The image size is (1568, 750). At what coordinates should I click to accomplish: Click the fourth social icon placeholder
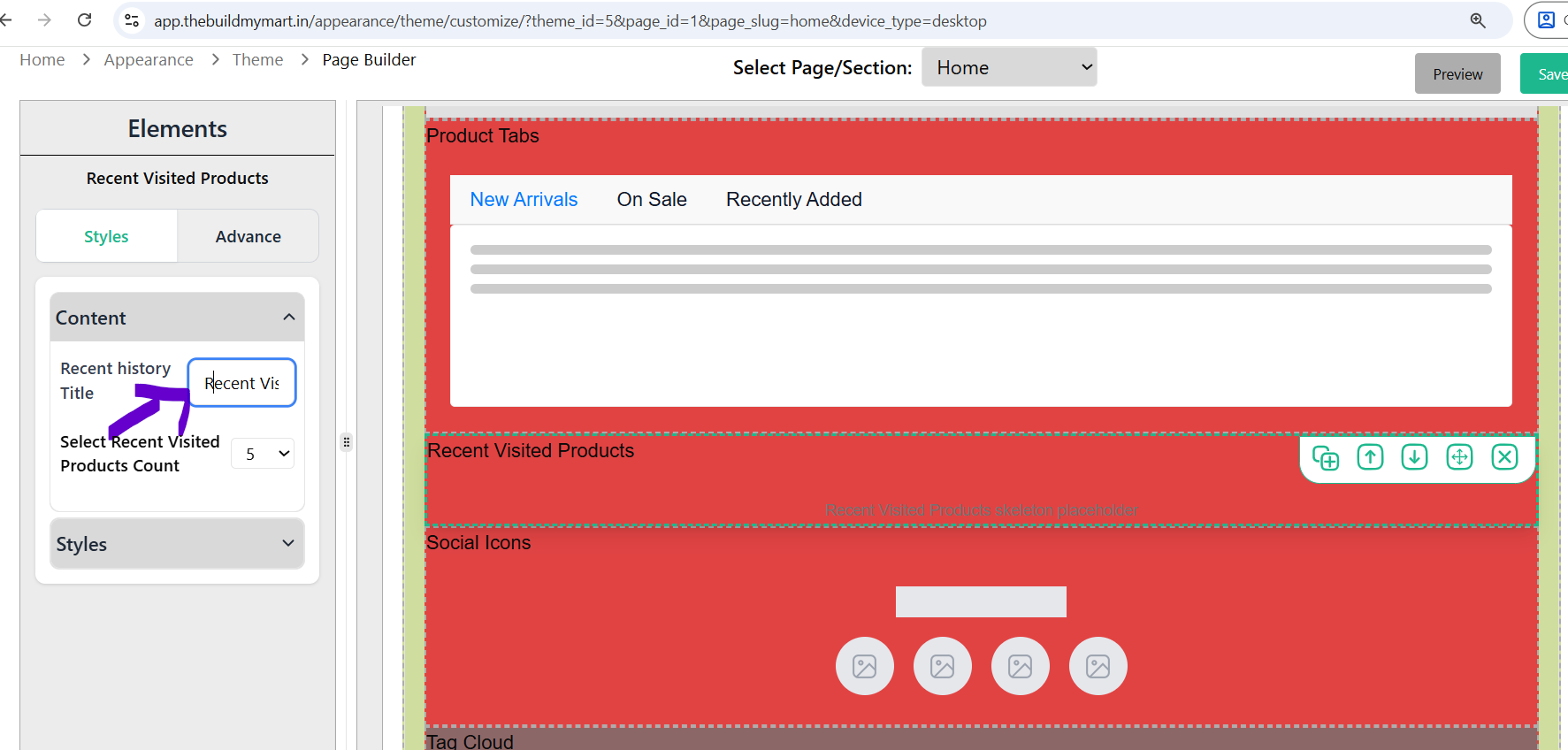tap(1098, 666)
